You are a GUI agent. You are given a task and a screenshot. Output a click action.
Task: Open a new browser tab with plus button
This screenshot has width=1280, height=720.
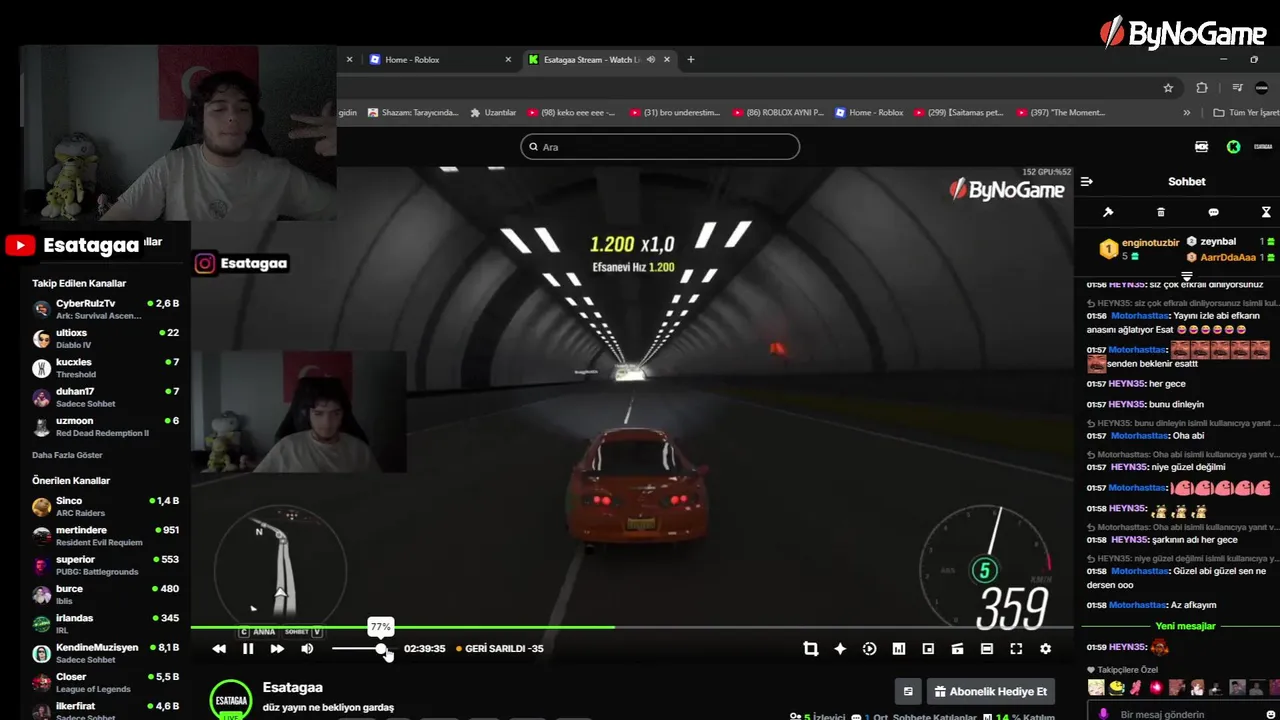(x=690, y=60)
